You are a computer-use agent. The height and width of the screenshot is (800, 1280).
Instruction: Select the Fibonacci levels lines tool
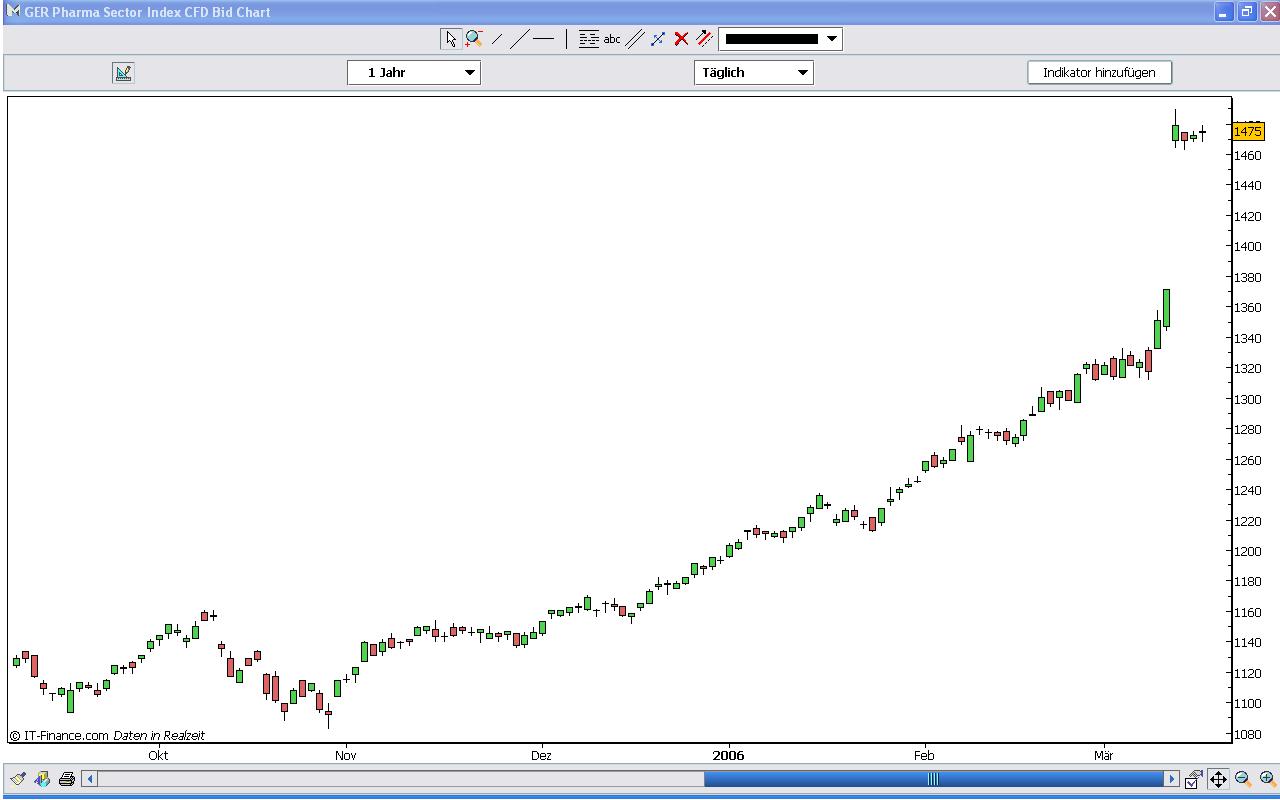(x=588, y=39)
